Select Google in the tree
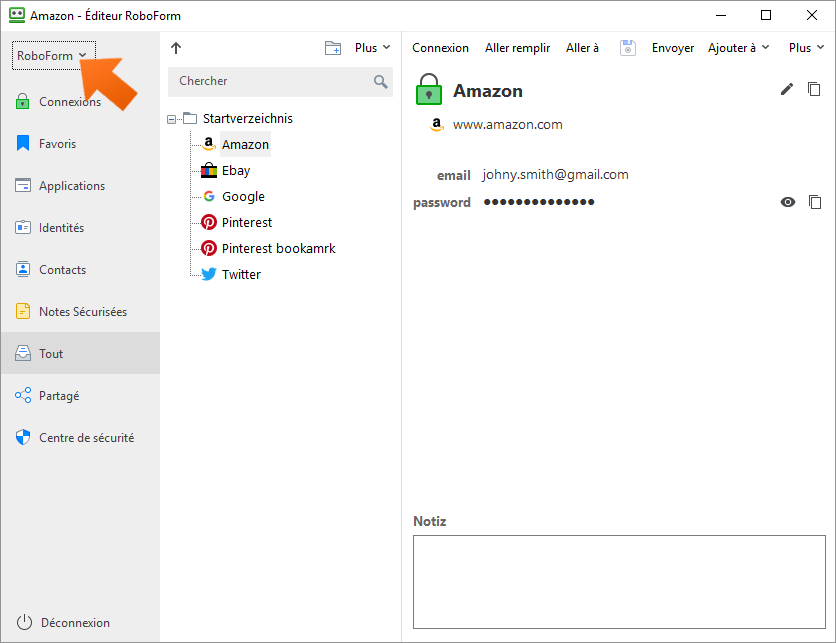836x643 pixels. pyautogui.click(x=243, y=197)
